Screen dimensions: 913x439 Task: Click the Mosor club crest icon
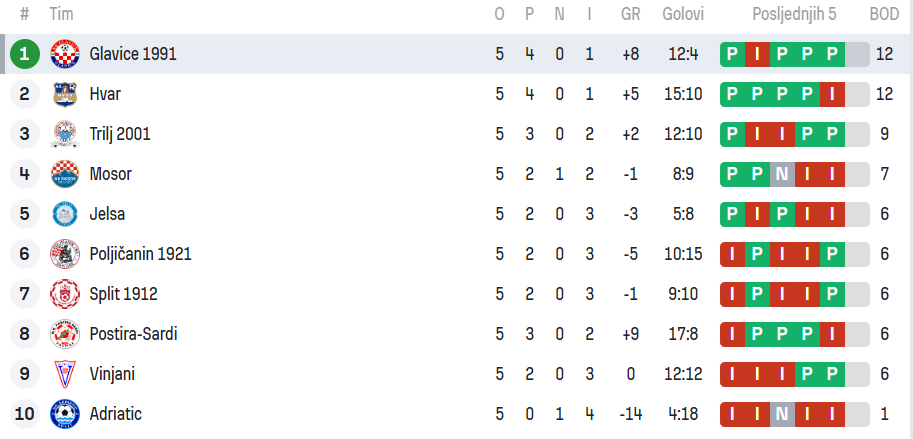pos(64,174)
